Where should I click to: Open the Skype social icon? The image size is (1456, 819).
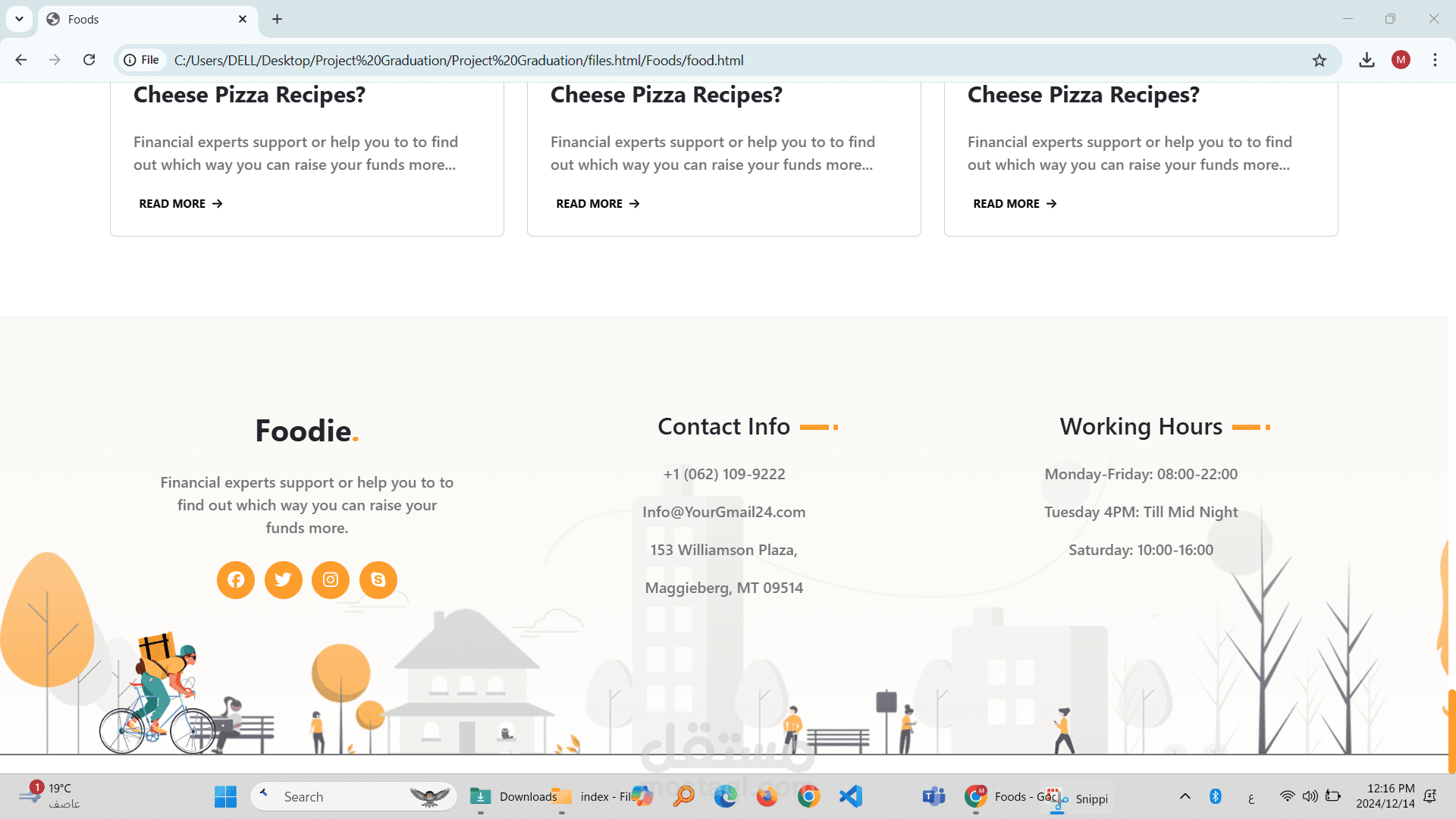click(x=378, y=580)
